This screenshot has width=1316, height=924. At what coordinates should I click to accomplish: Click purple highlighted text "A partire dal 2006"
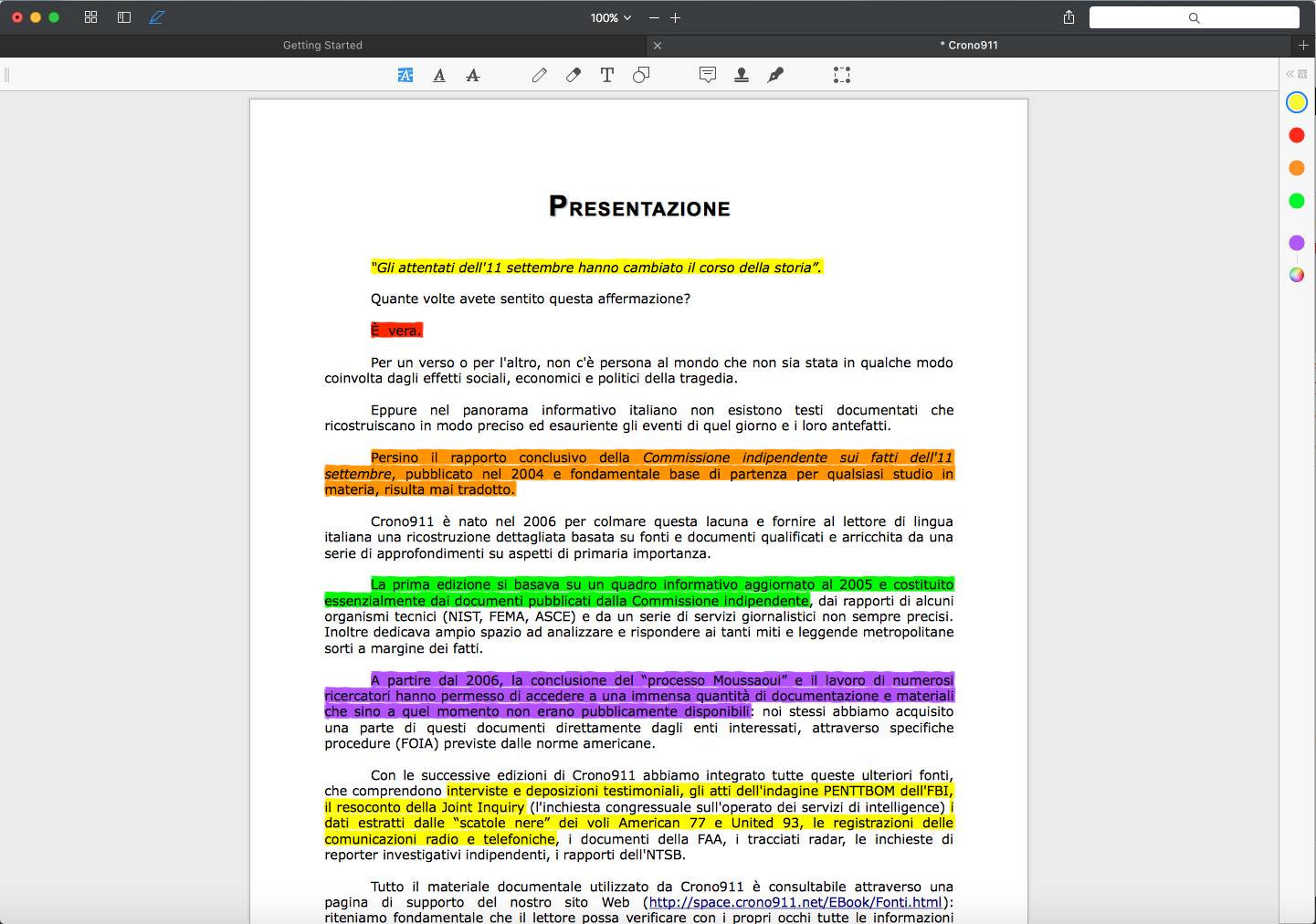click(436, 680)
